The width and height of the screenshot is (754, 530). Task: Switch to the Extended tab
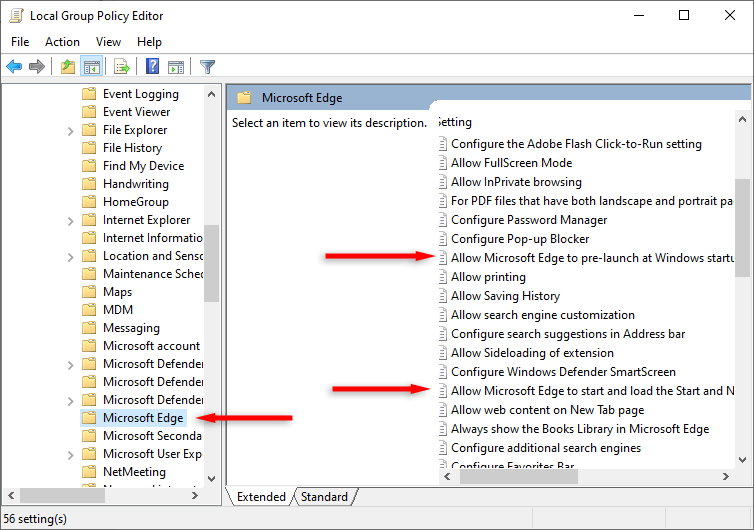(261, 497)
